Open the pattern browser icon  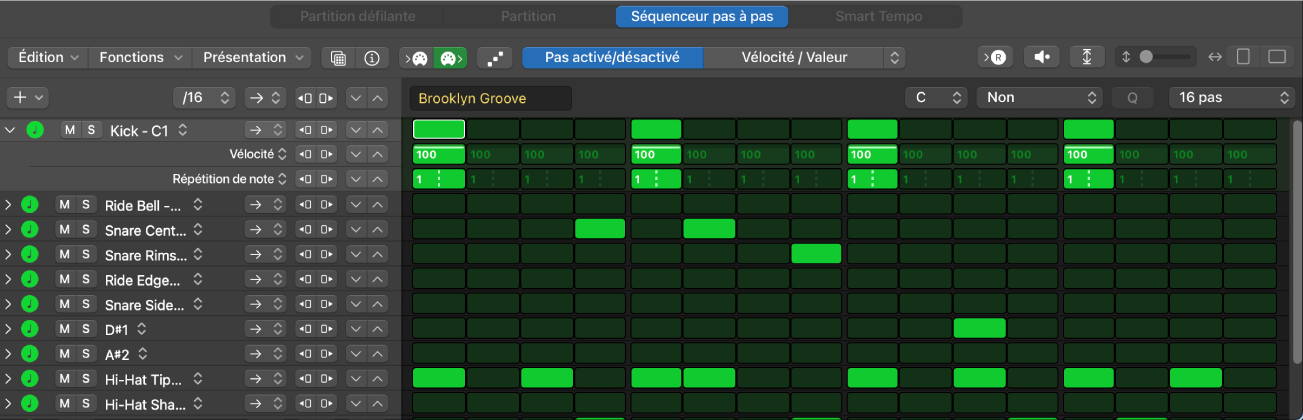click(338, 58)
